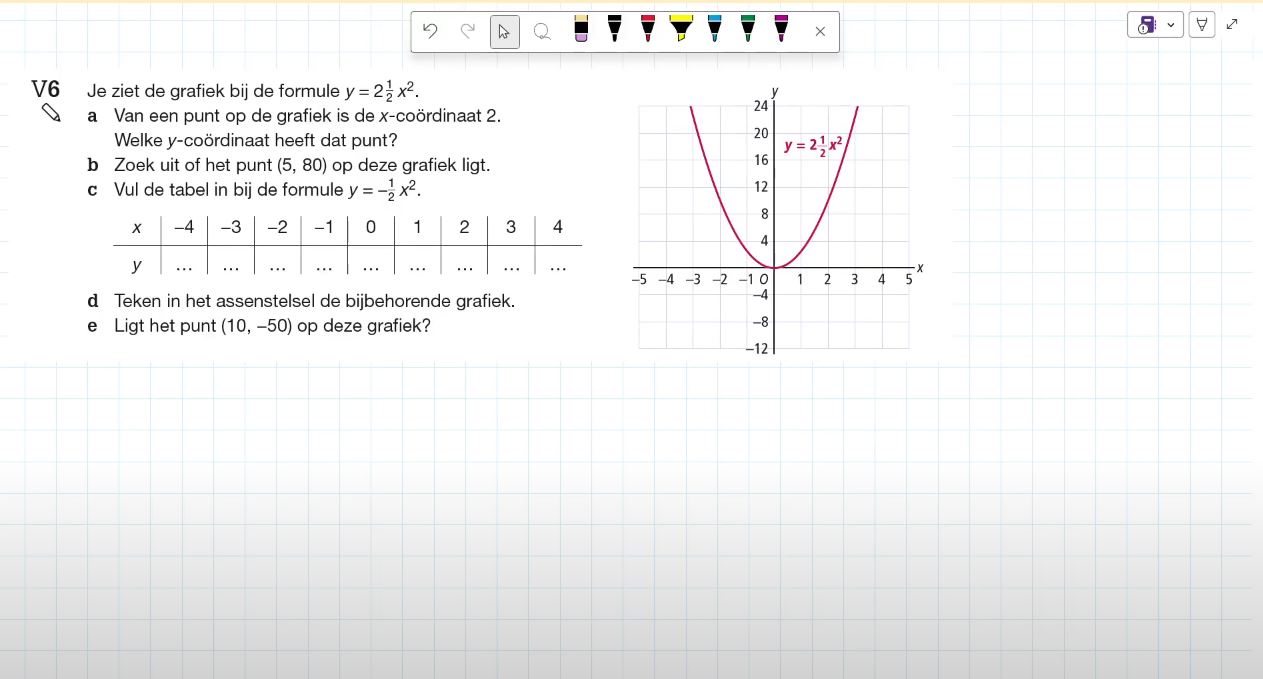The height and width of the screenshot is (679, 1263).
Task: Pick the red pen
Action: coord(648,29)
